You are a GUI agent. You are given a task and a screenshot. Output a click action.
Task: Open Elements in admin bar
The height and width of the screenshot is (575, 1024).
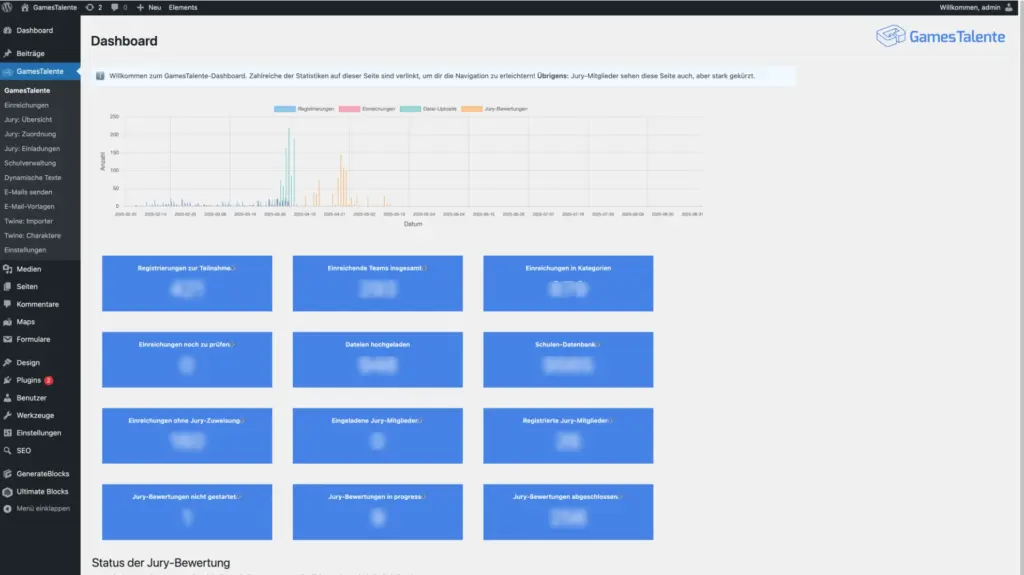pyautogui.click(x=183, y=7)
